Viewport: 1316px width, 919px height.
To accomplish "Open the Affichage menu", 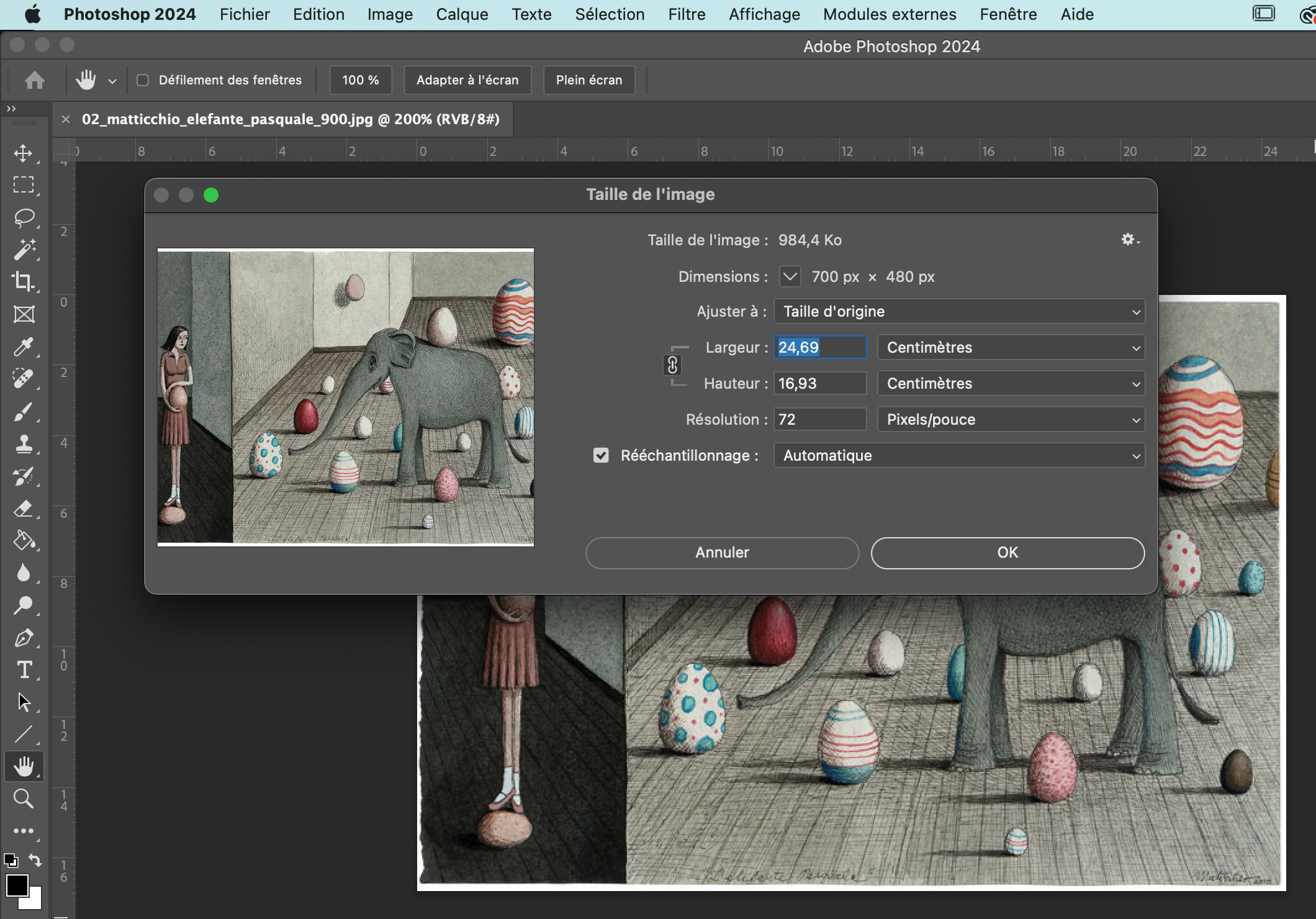I will click(x=764, y=14).
